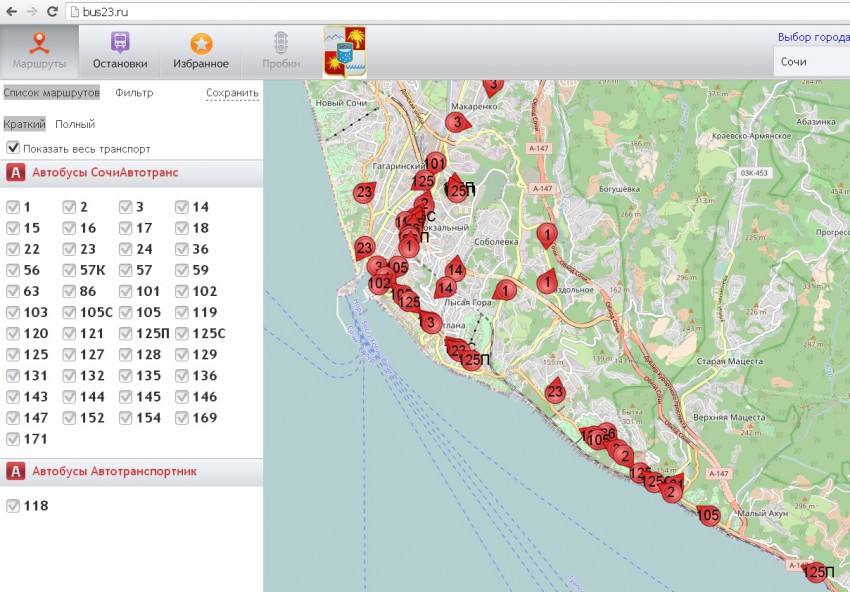The image size is (850, 592).
Task: Toggle route 171 checkbox
Action: tap(13, 439)
